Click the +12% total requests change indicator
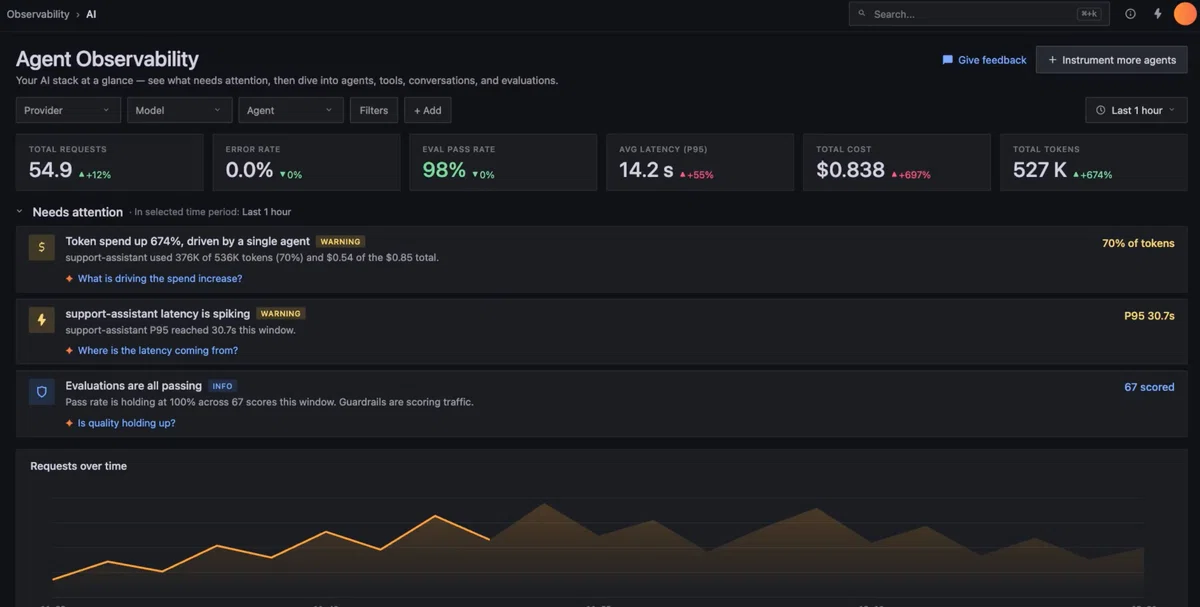The height and width of the screenshot is (607, 1200). [95, 174]
